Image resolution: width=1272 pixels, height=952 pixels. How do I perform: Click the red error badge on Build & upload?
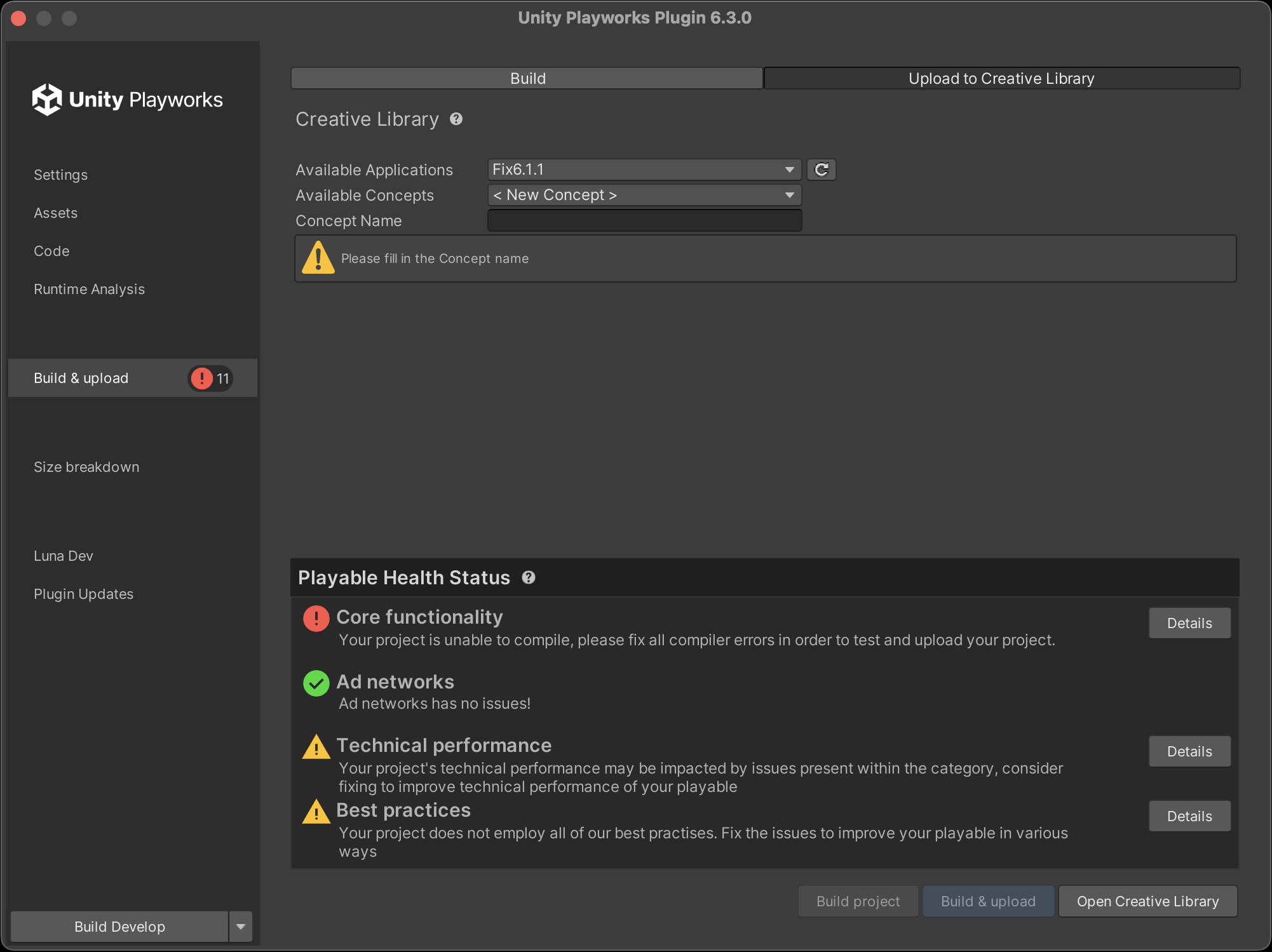click(x=202, y=379)
